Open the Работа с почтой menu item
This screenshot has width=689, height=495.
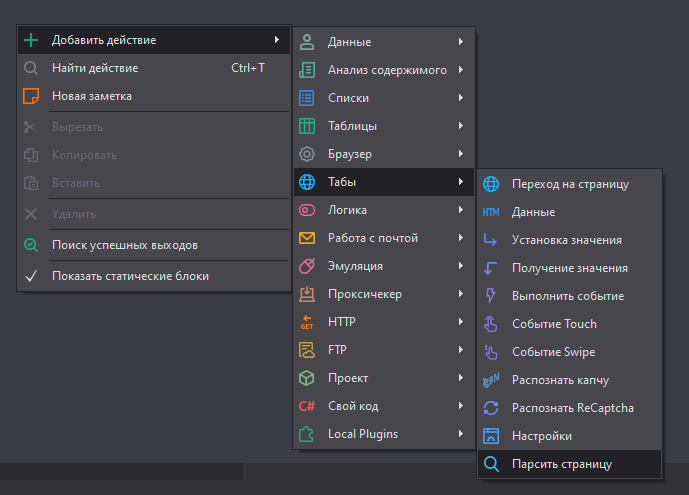tap(372, 238)
